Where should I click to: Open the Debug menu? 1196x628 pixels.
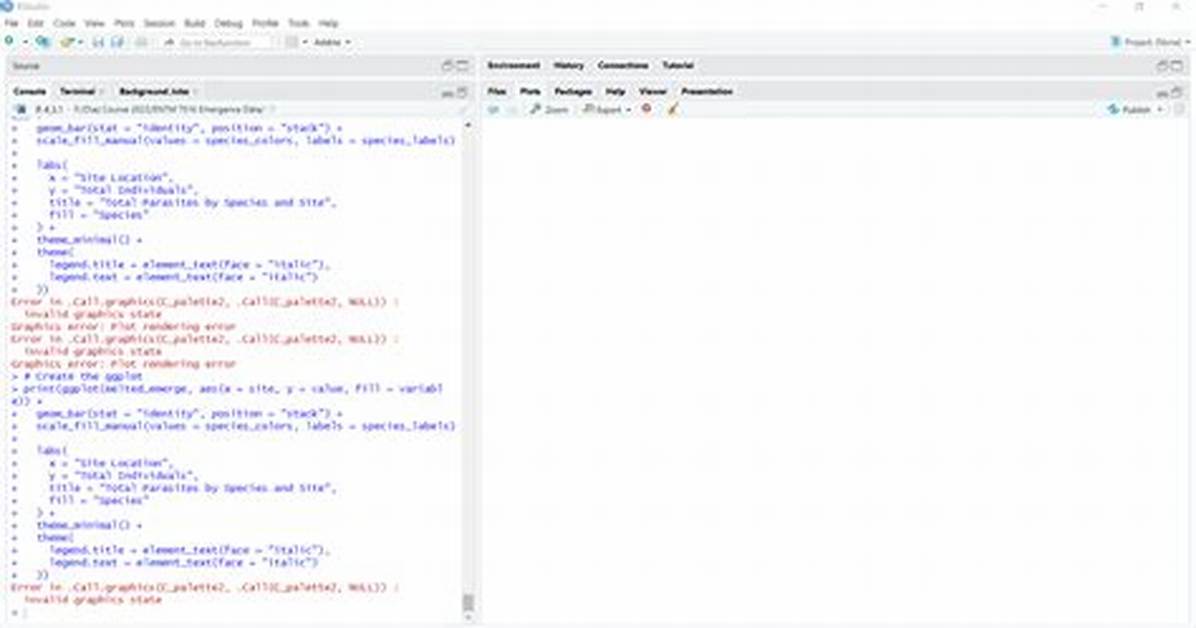228,24
